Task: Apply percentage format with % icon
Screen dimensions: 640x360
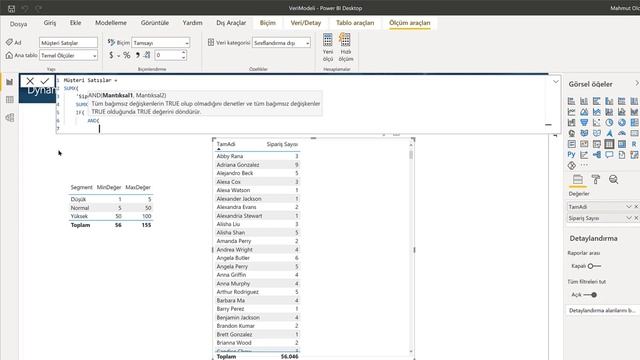Action: (x=127, y=55)
